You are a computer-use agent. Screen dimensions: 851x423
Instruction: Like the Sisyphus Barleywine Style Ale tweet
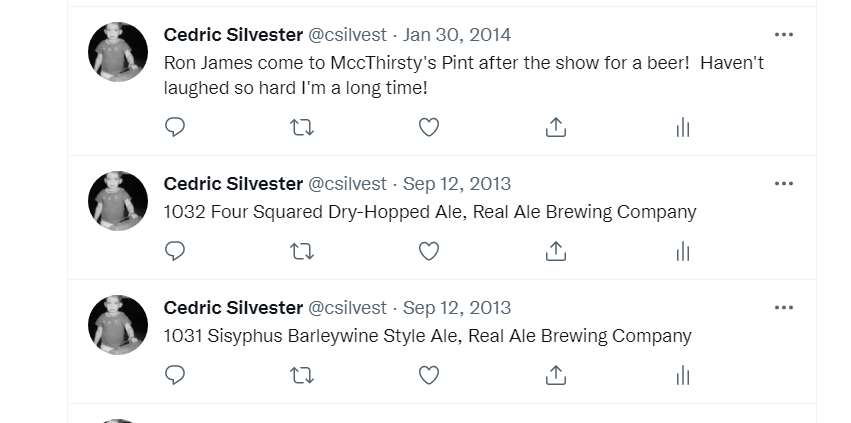[x=428, y=375]
